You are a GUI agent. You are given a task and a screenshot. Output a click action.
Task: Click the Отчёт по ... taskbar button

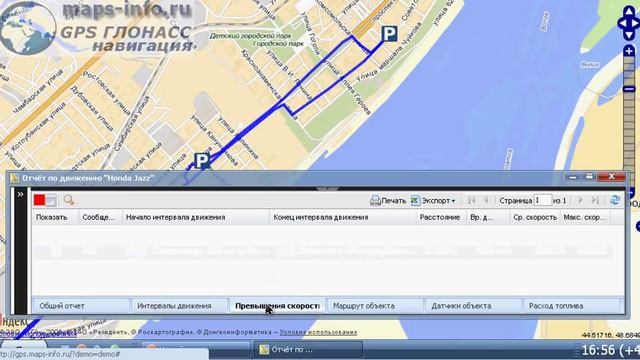(308, 350)
